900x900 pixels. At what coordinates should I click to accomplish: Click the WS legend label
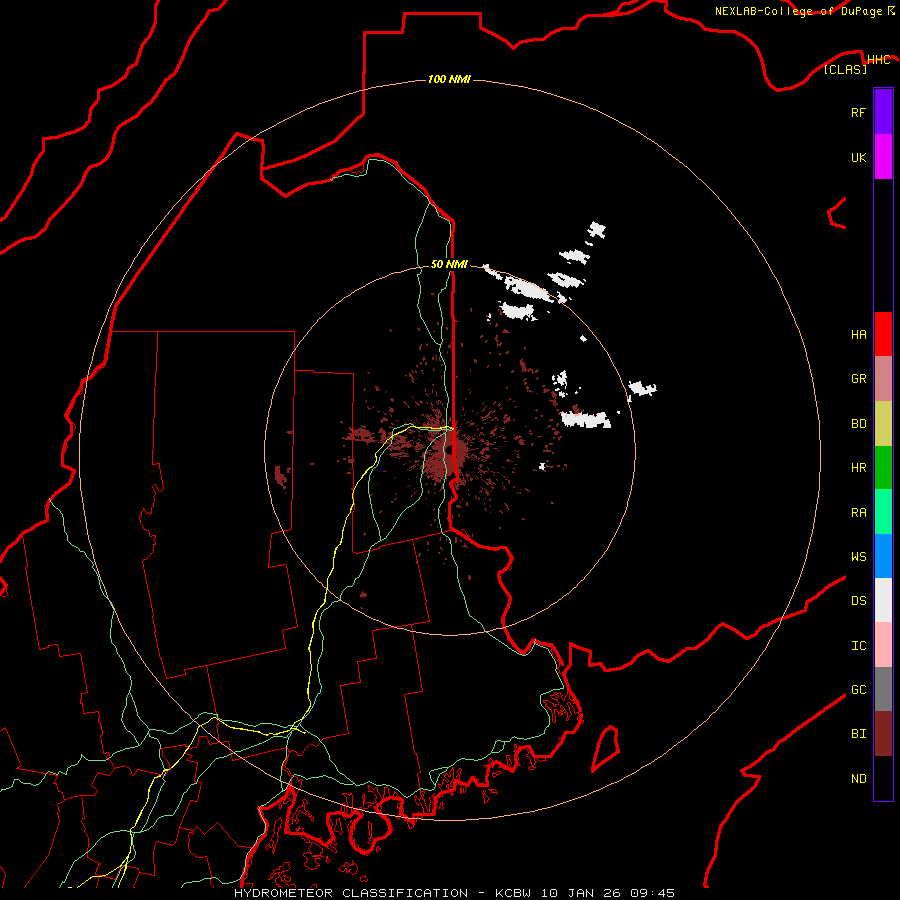[859, 556]
